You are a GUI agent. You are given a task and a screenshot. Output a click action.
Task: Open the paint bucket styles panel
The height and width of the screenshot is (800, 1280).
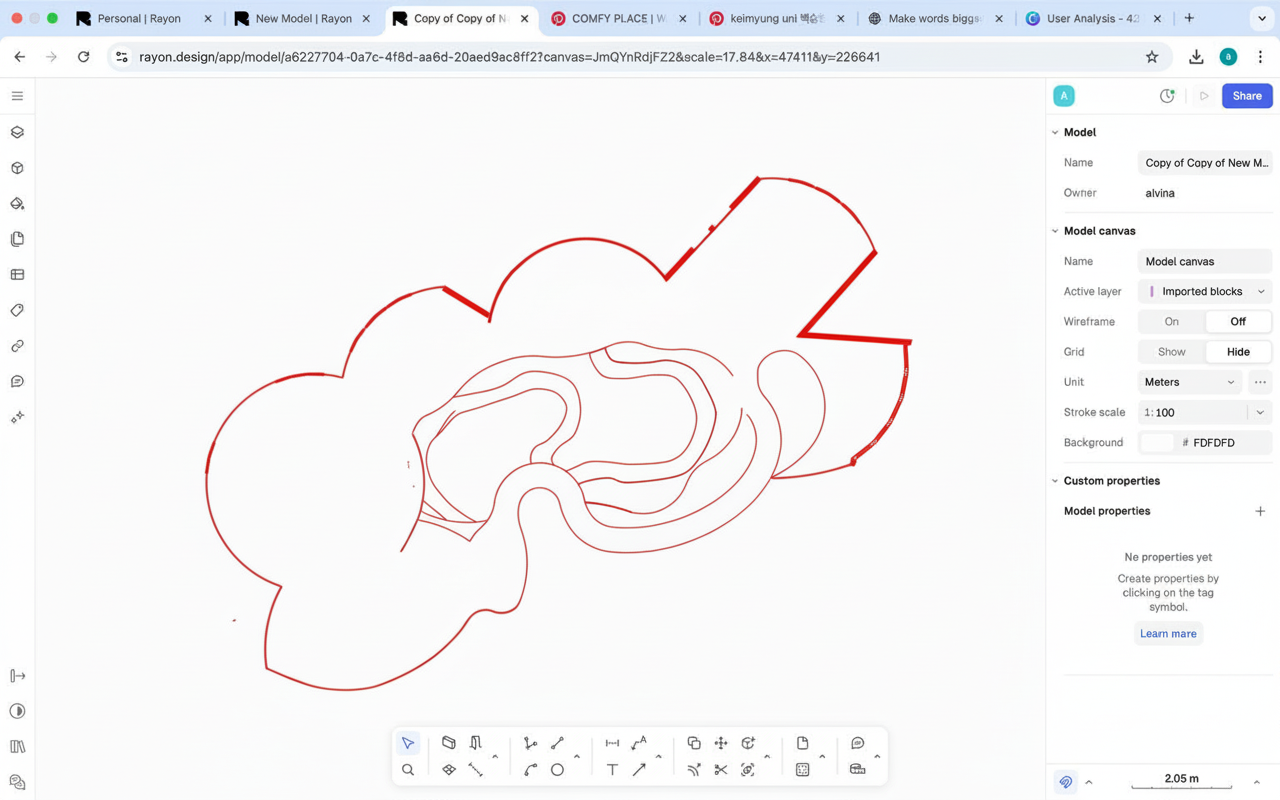click(17, 204)
